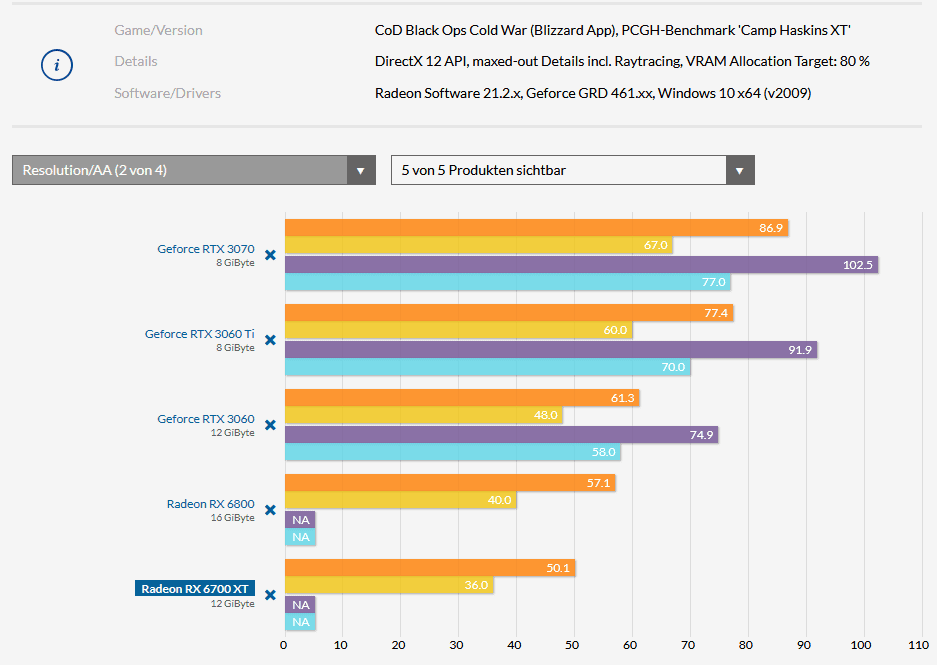
Task: Open the Resolution/AA (2 von 4) dropdown
Action: coord(194,170)
